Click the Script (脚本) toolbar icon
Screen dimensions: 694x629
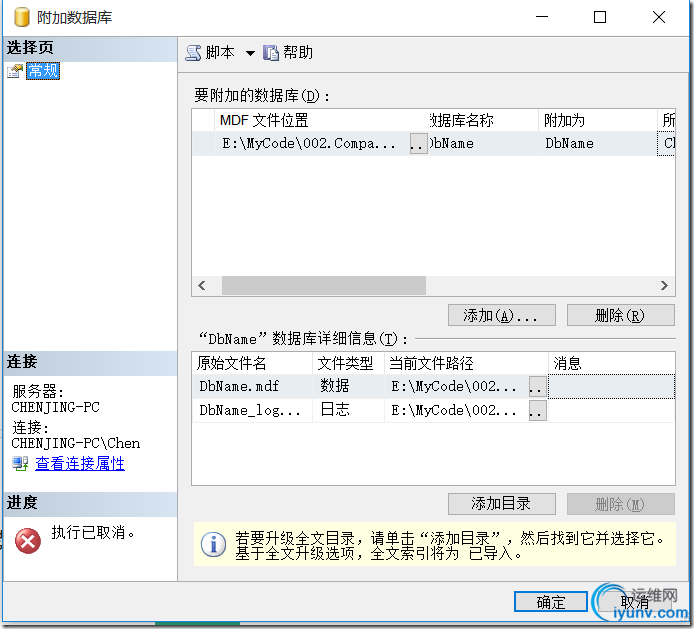point(193,53)
